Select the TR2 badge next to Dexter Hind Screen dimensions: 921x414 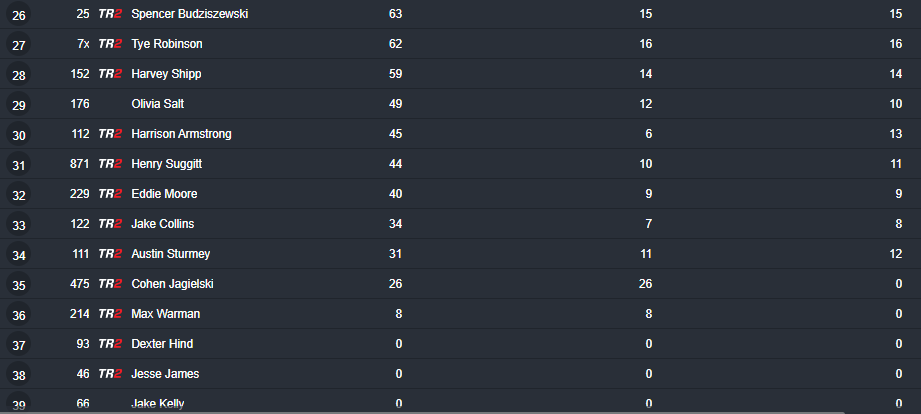pos(110,344)
